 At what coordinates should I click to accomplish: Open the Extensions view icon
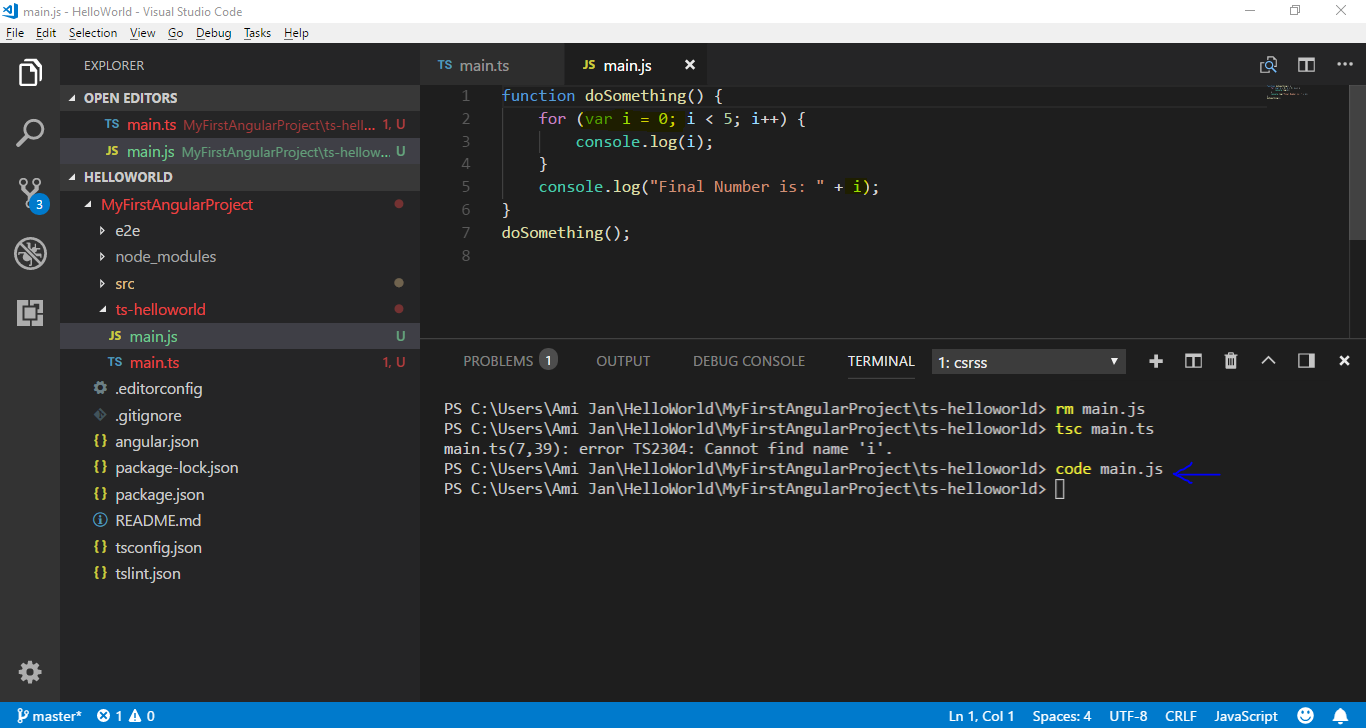click(x=30, y=313)
